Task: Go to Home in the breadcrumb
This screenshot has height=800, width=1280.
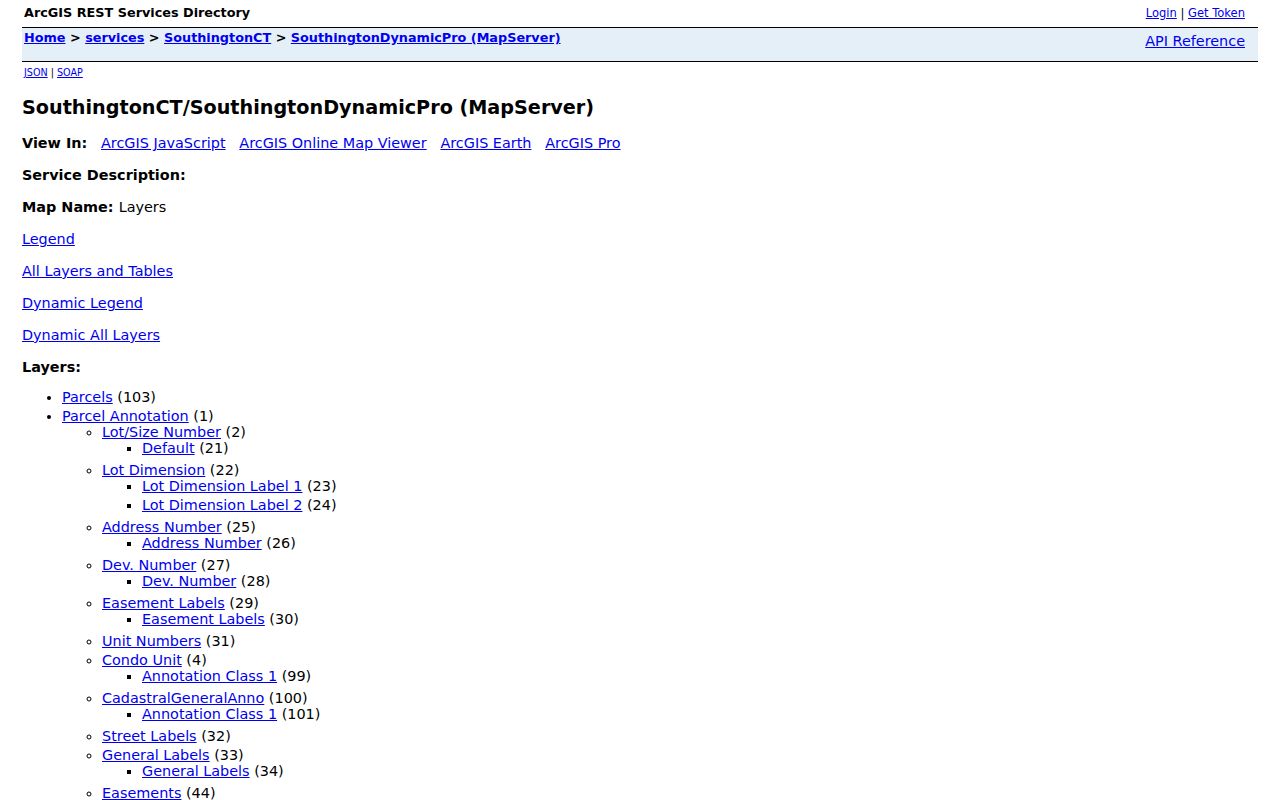Action: pyautogui.click(x=45, y=38)
